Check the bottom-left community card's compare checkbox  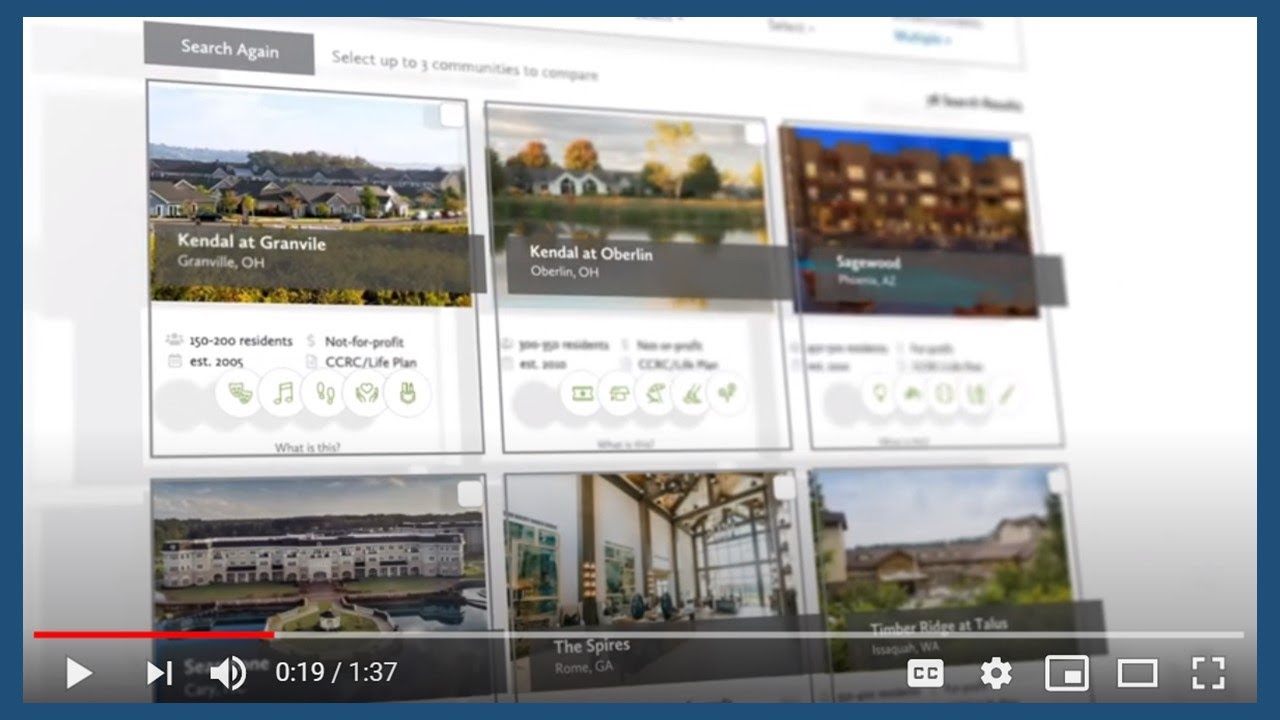[x=470, y=493]
